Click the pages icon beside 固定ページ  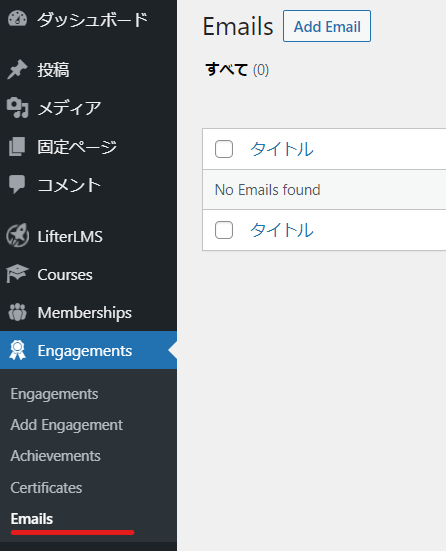[x=17, y=147]
